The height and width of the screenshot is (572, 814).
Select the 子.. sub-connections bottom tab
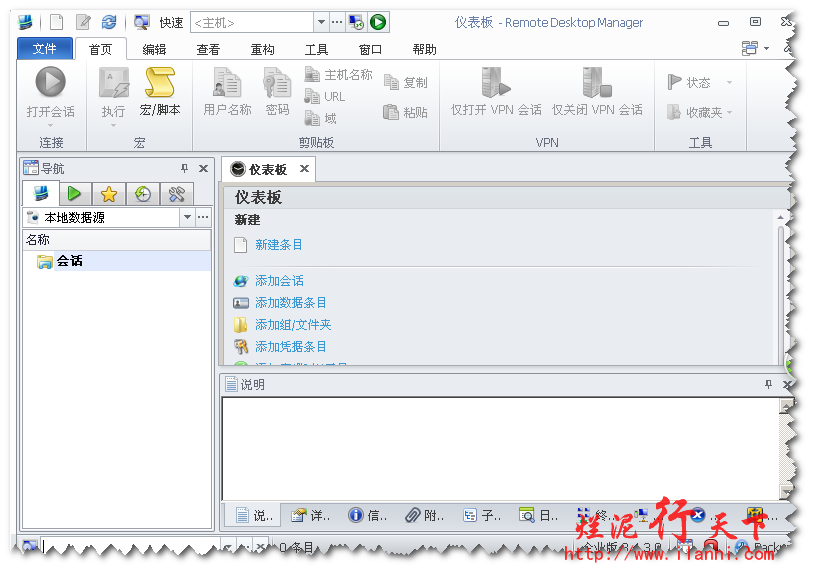point(482,515)
